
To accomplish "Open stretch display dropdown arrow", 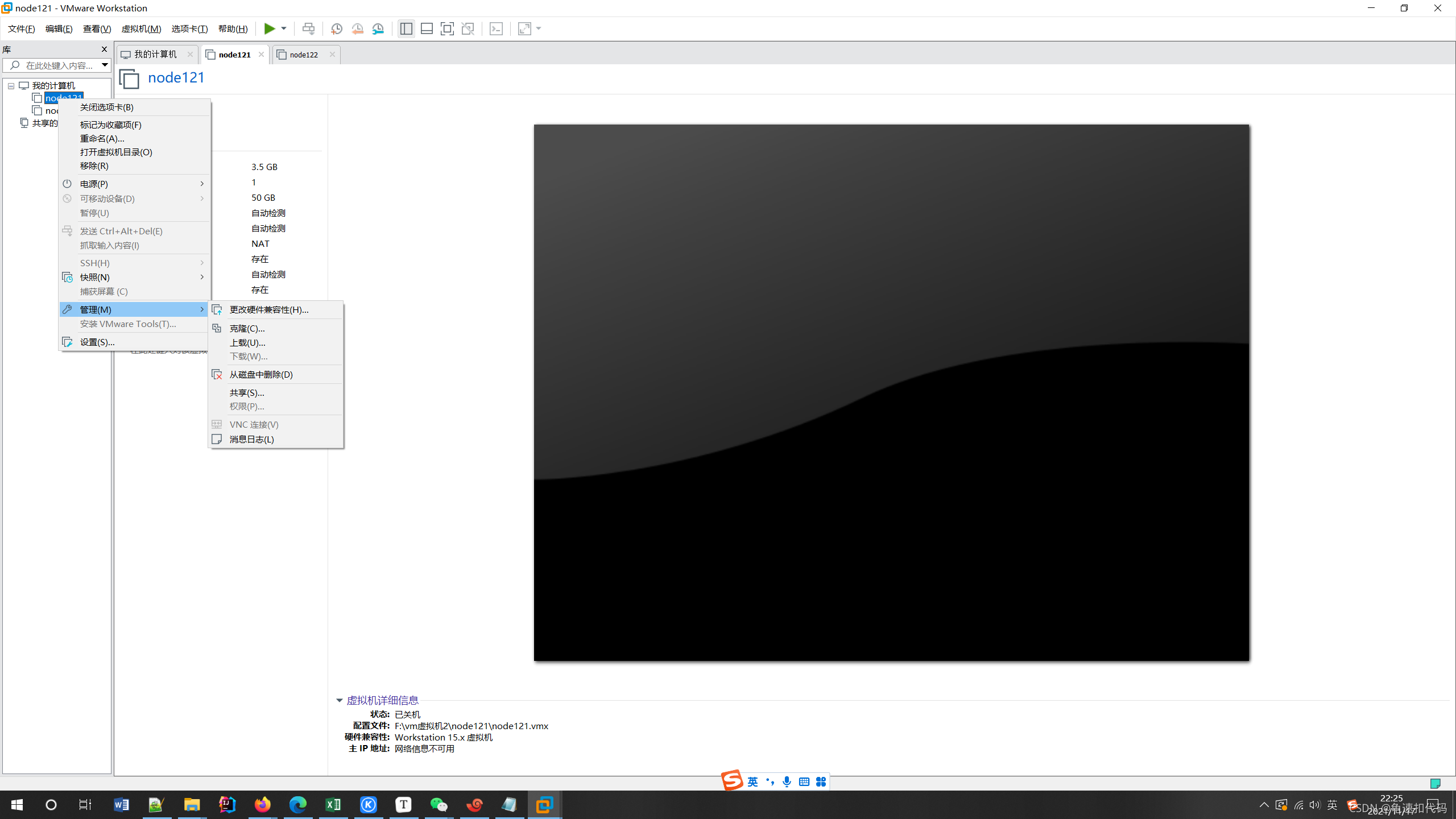I will click(539, 28).
